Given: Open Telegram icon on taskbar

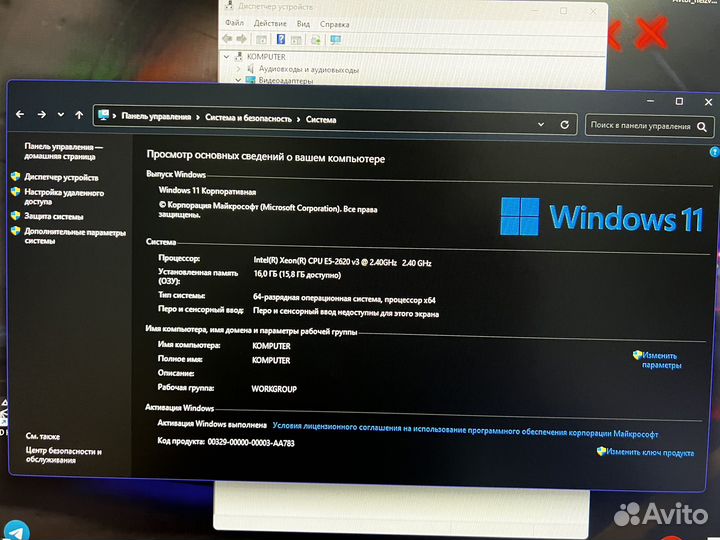Looking at the screenshot, I should 17,531.
